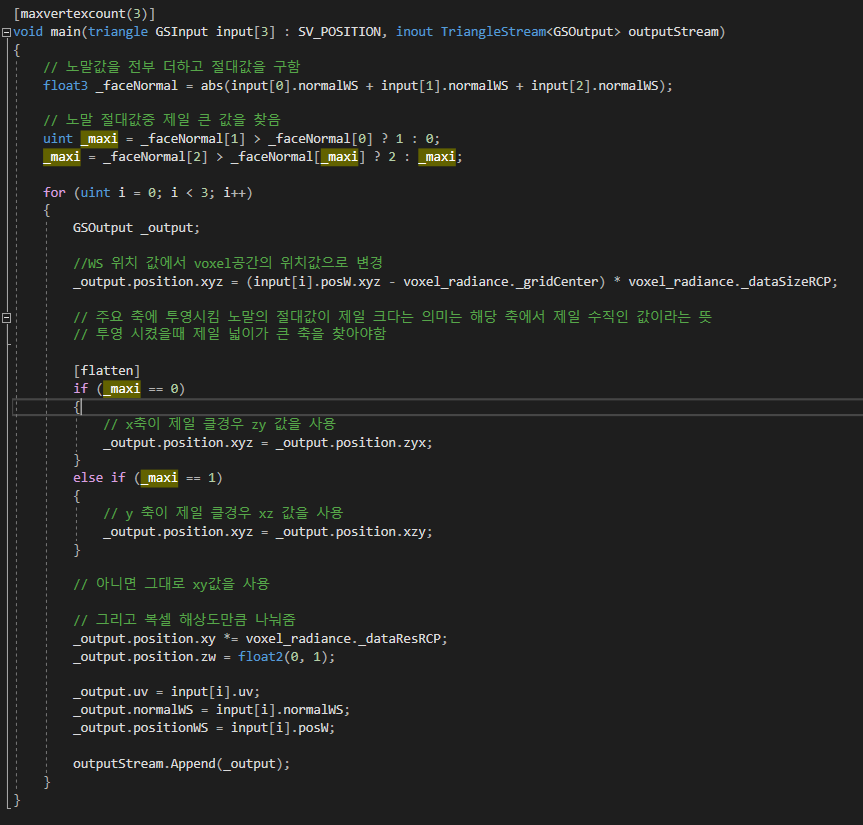Click 'voxel_radiance._gridCenter'
Image resolution: width=863 pixels, height=825 pixels.
pyautogui.click(x=501, y=282)
